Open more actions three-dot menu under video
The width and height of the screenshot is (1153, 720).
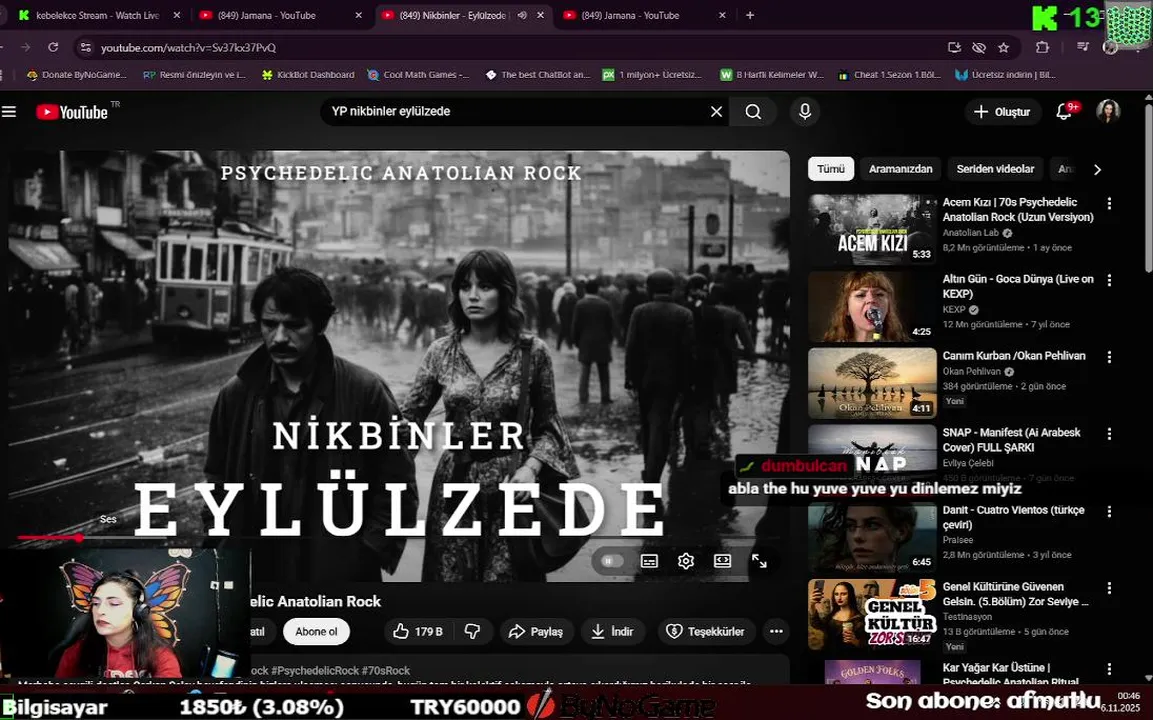(x=777, y=632)
